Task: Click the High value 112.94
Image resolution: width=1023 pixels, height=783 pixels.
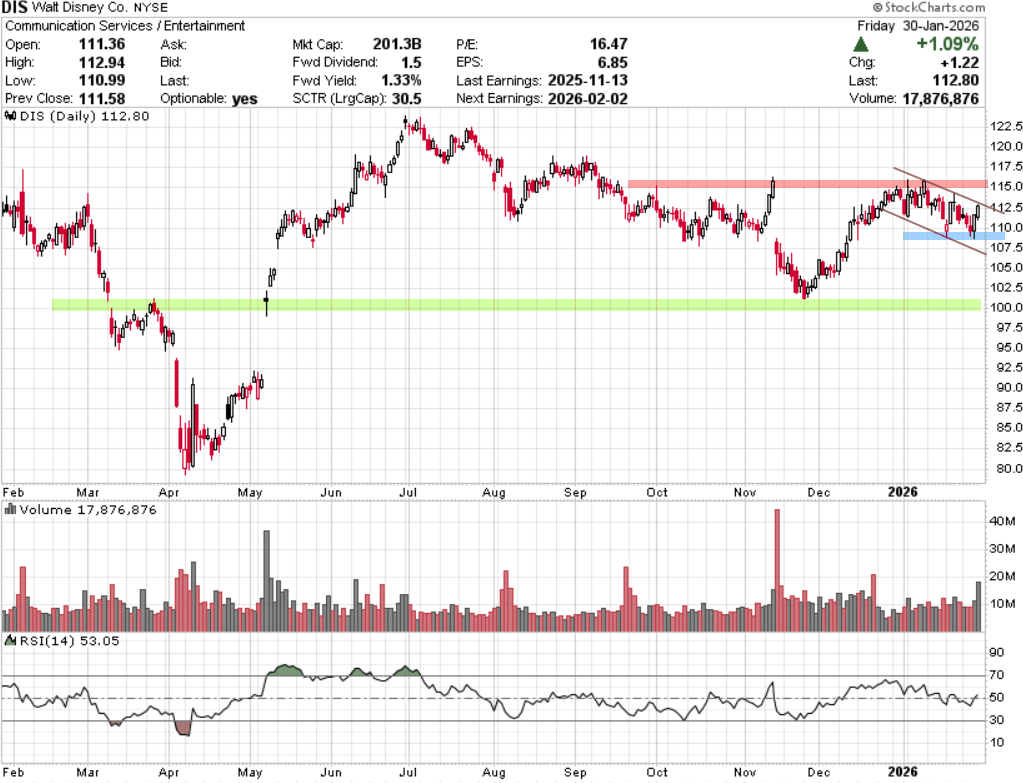Action: (x=102, y=63)
